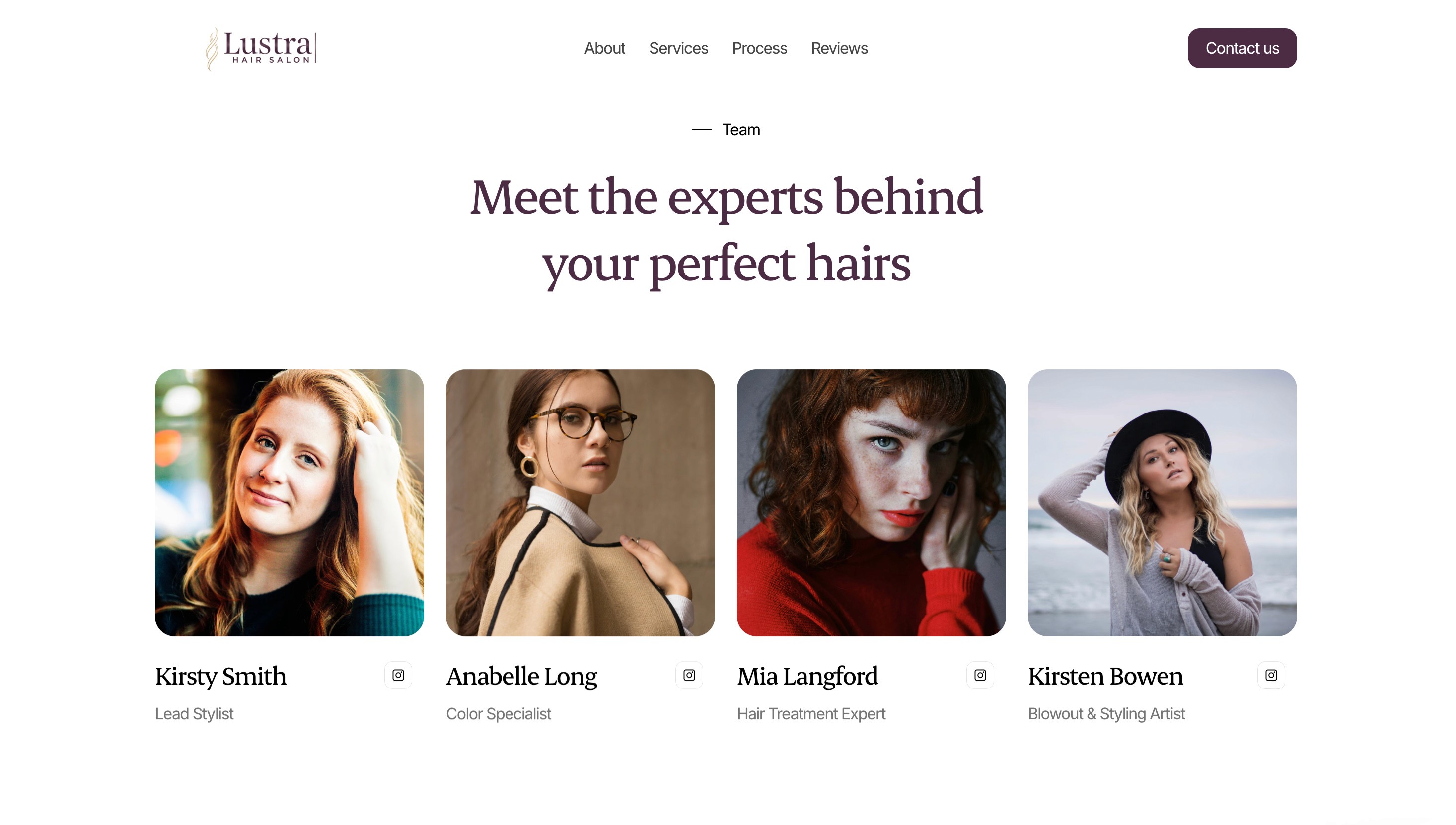
Task: Open the Services nav link
Action: click(x=678, y=48)
